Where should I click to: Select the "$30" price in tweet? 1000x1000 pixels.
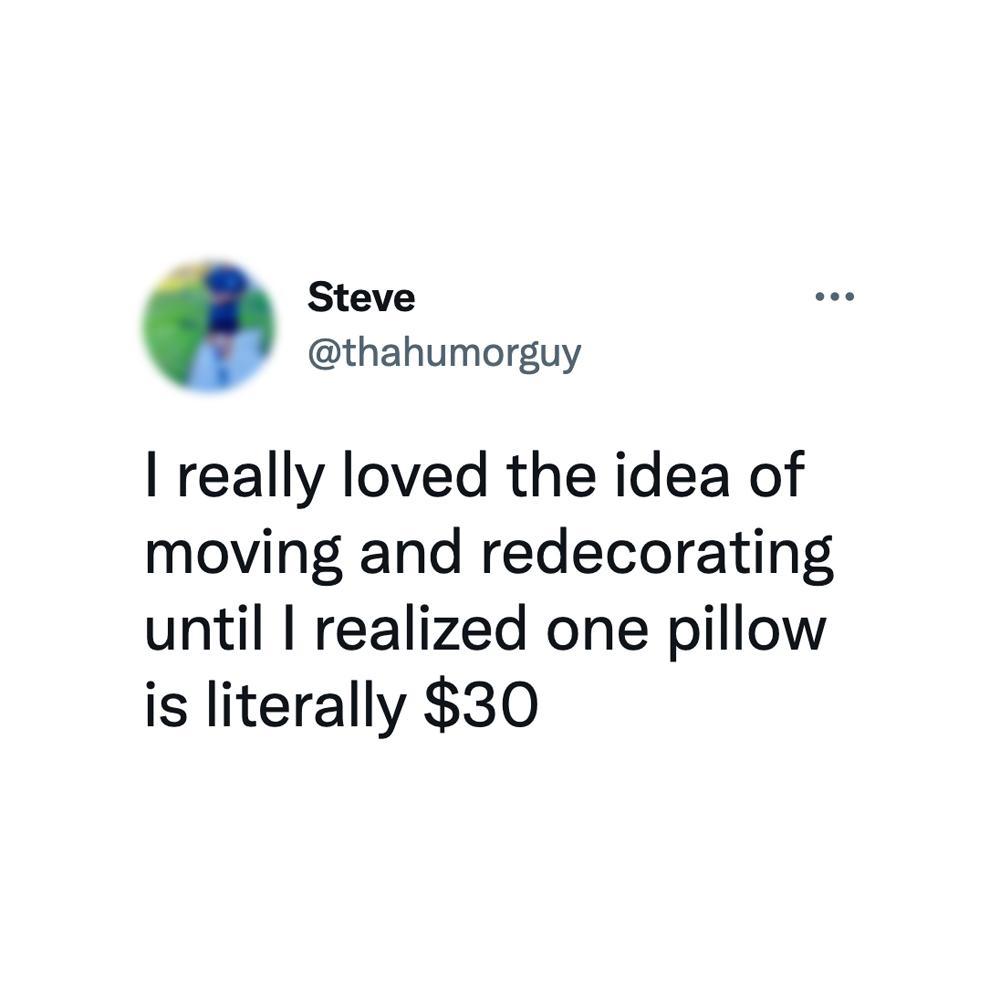coord(482,707)
